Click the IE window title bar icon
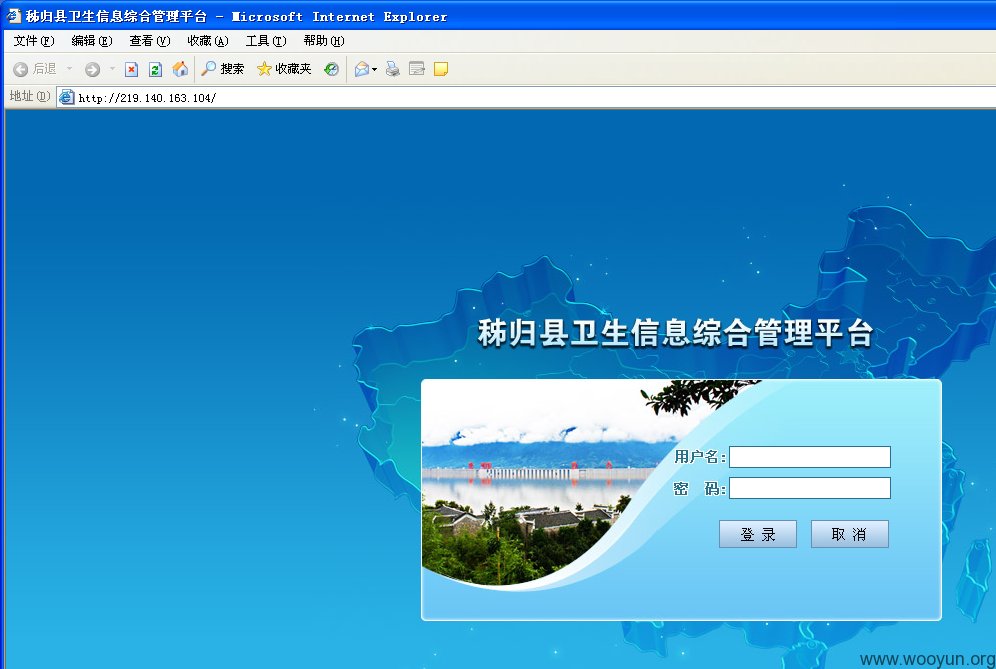The width and height of the screenshot is (996, 669). tap(14, 16)
